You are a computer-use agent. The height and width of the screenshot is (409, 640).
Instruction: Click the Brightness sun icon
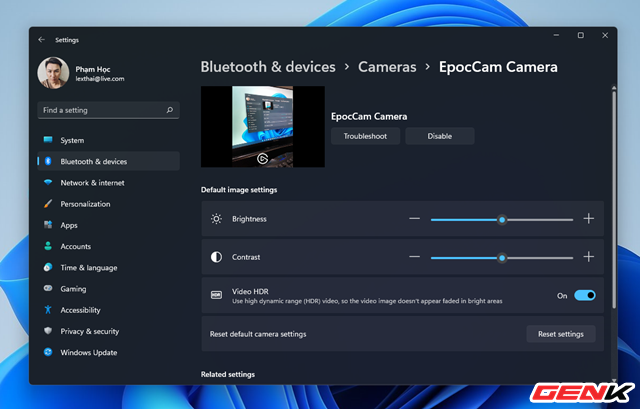216,219
